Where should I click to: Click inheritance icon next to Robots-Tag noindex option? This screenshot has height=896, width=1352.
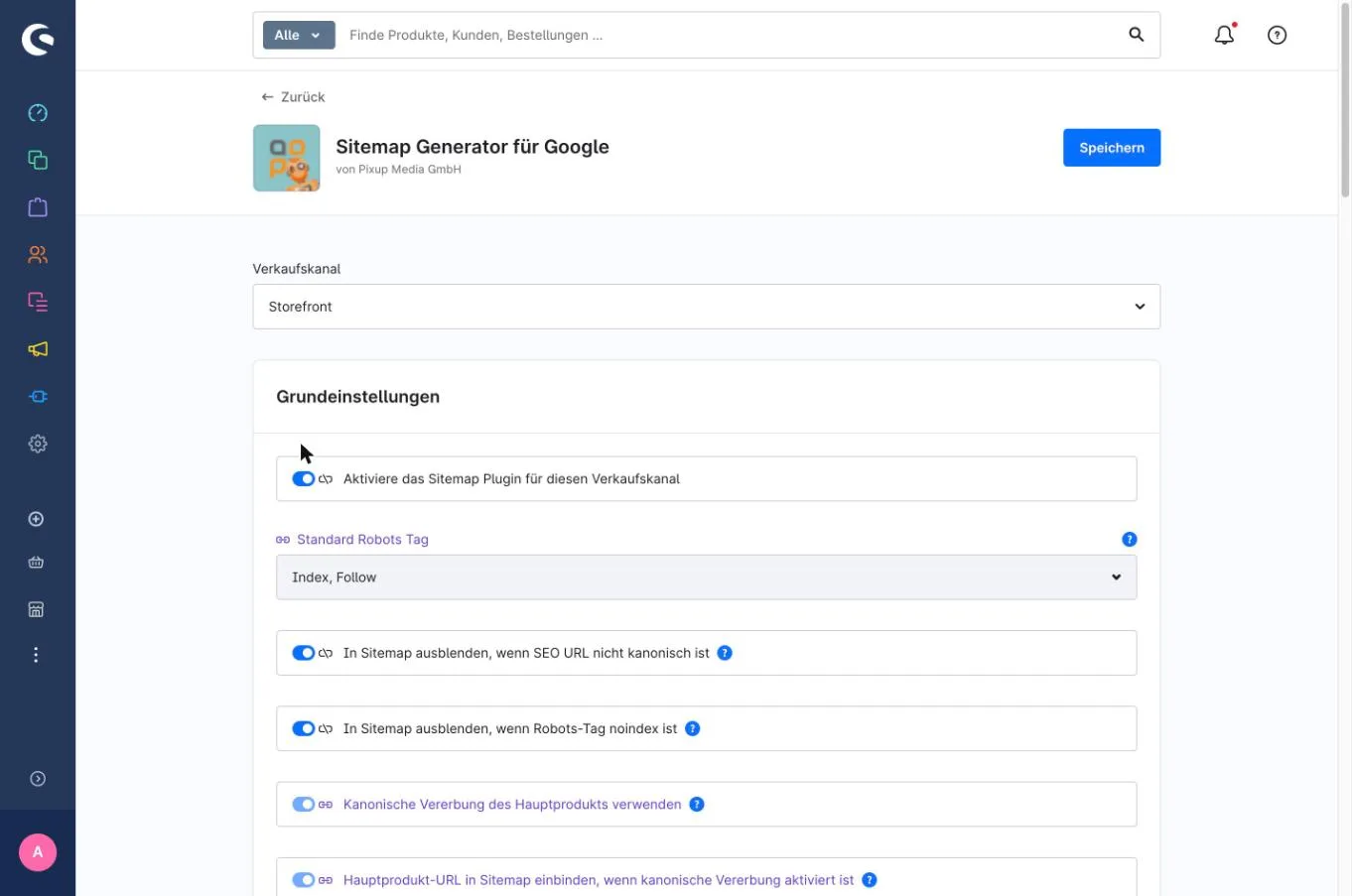(326, 728)
